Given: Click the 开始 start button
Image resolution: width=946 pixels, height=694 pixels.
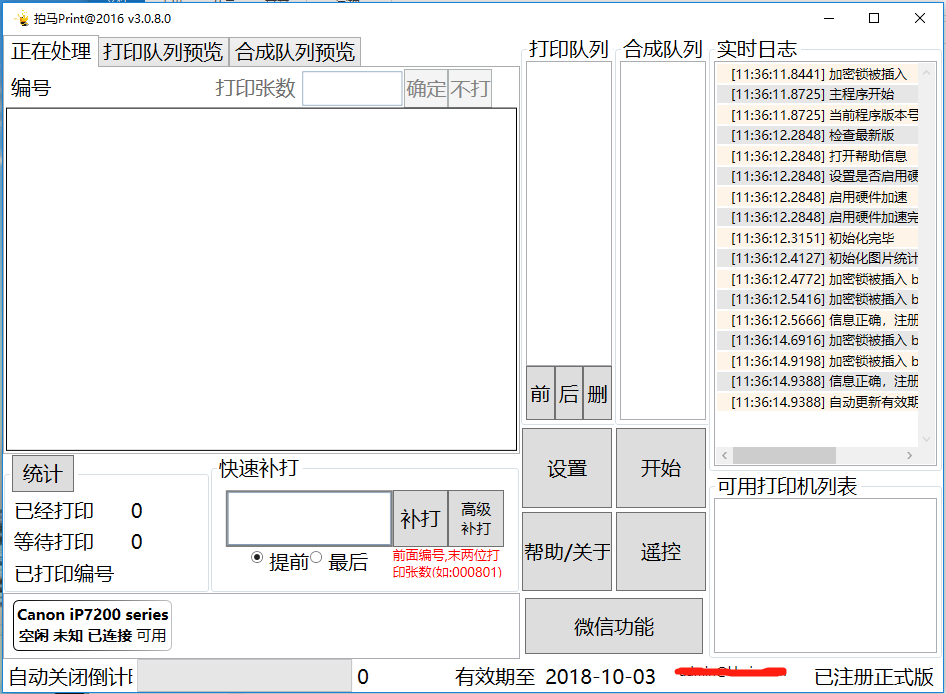Looking at the screenshot, I should [x=660, y=469].
